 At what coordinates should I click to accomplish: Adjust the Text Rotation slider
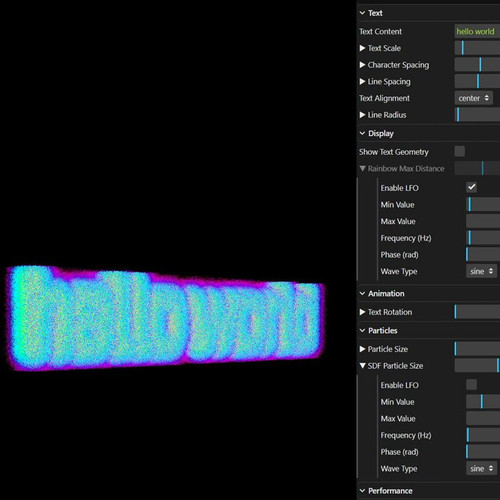477,312
